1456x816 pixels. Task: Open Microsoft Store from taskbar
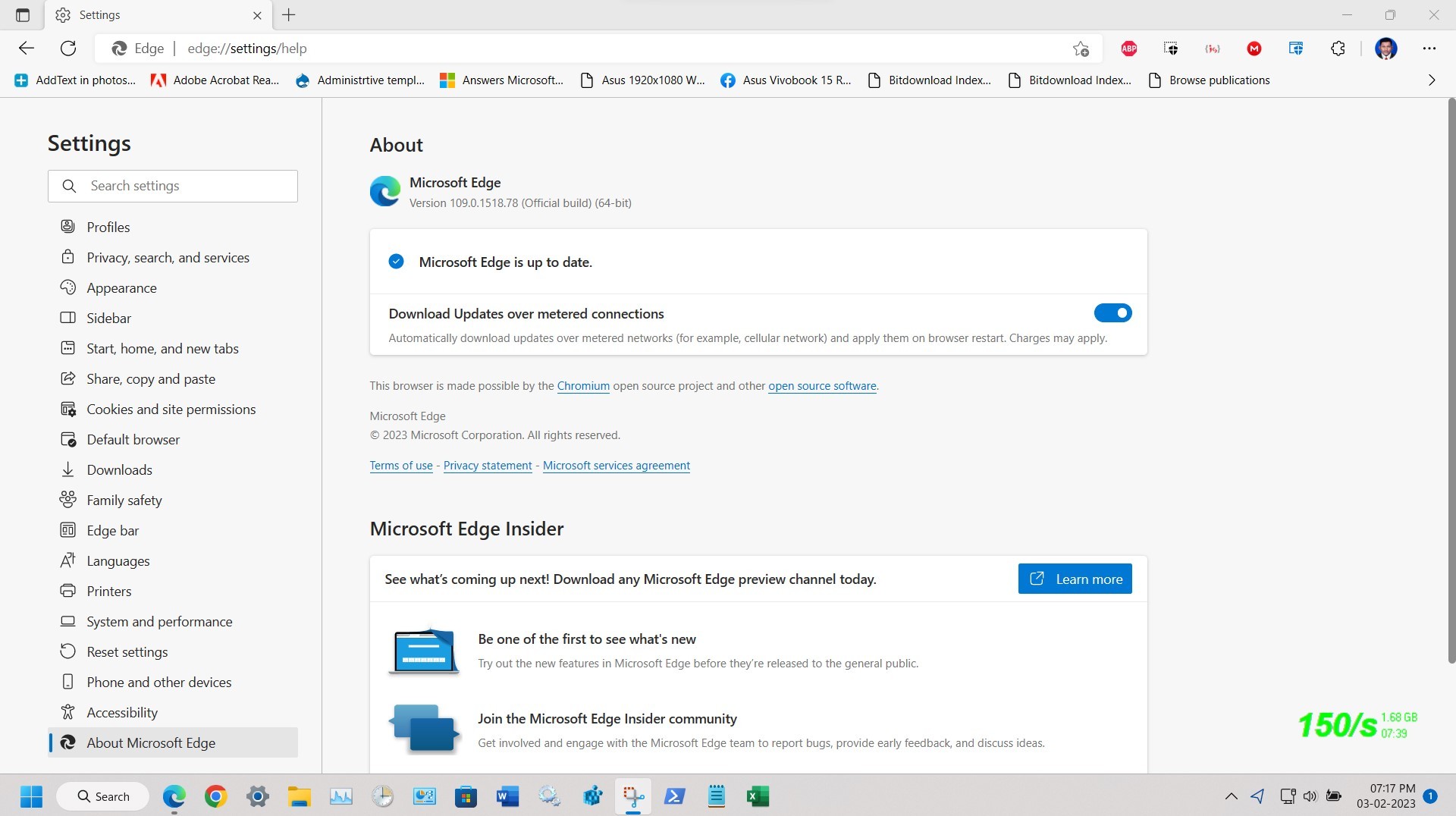[466, 796]
